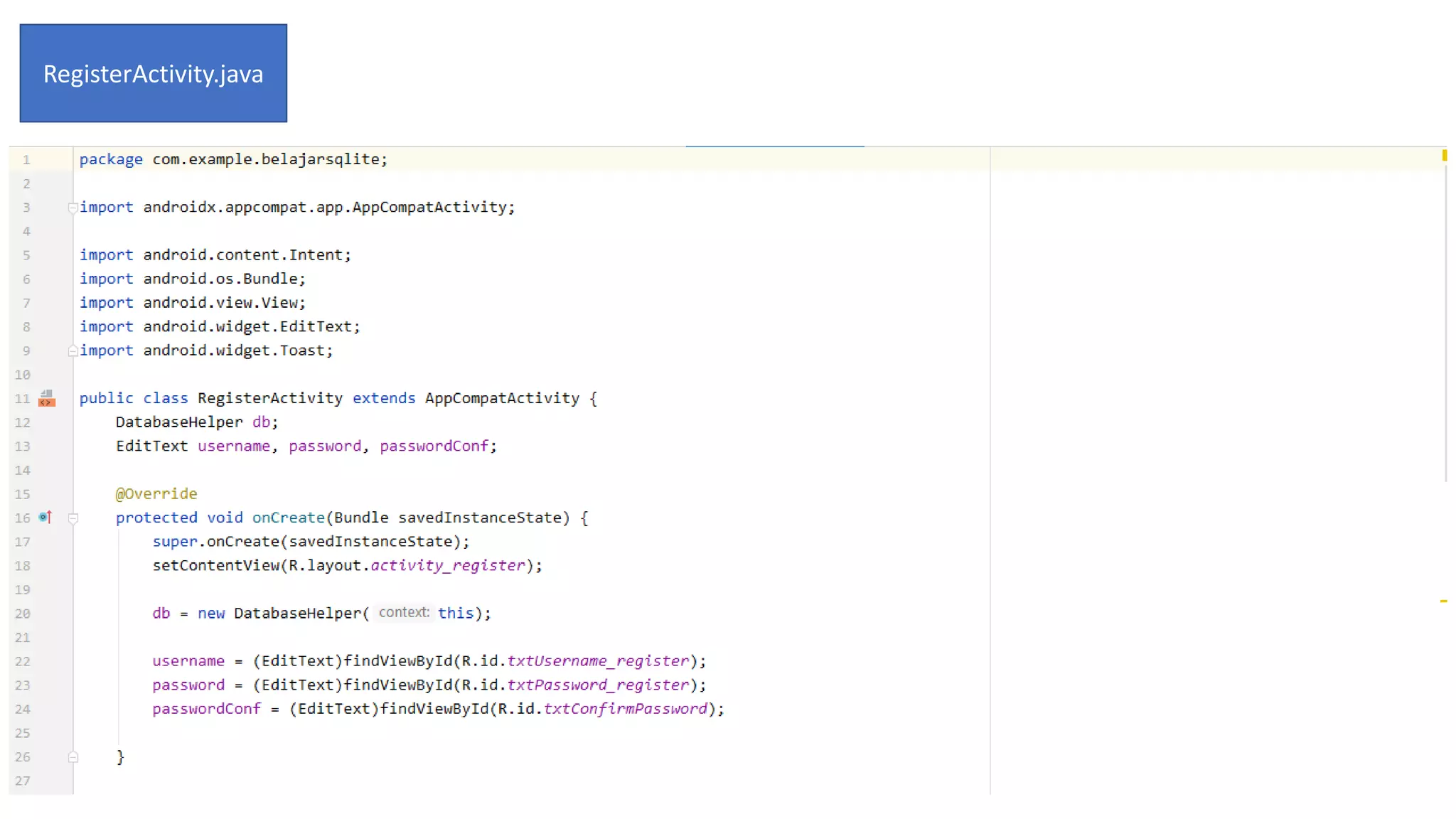Collapse the onCreate method fold marker at line 16

[73, 518]
